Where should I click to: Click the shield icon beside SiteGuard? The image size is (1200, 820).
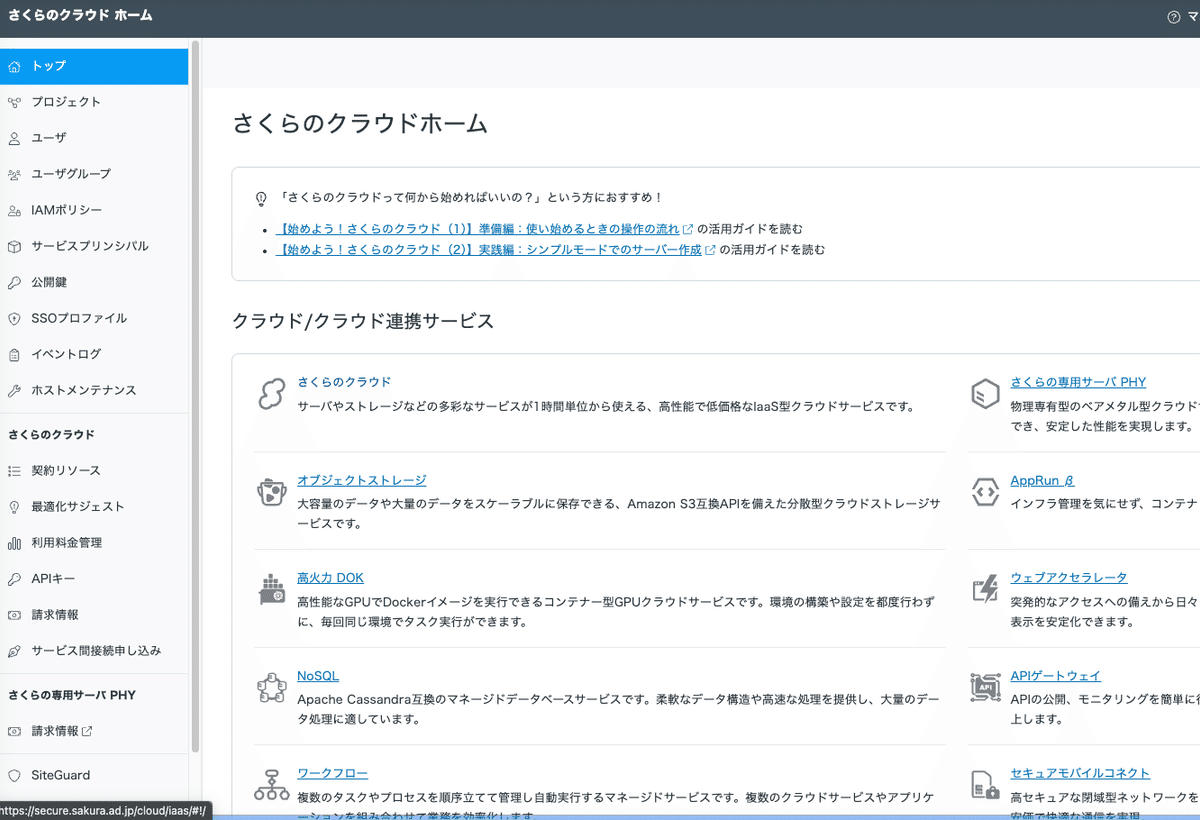[14, 775]
